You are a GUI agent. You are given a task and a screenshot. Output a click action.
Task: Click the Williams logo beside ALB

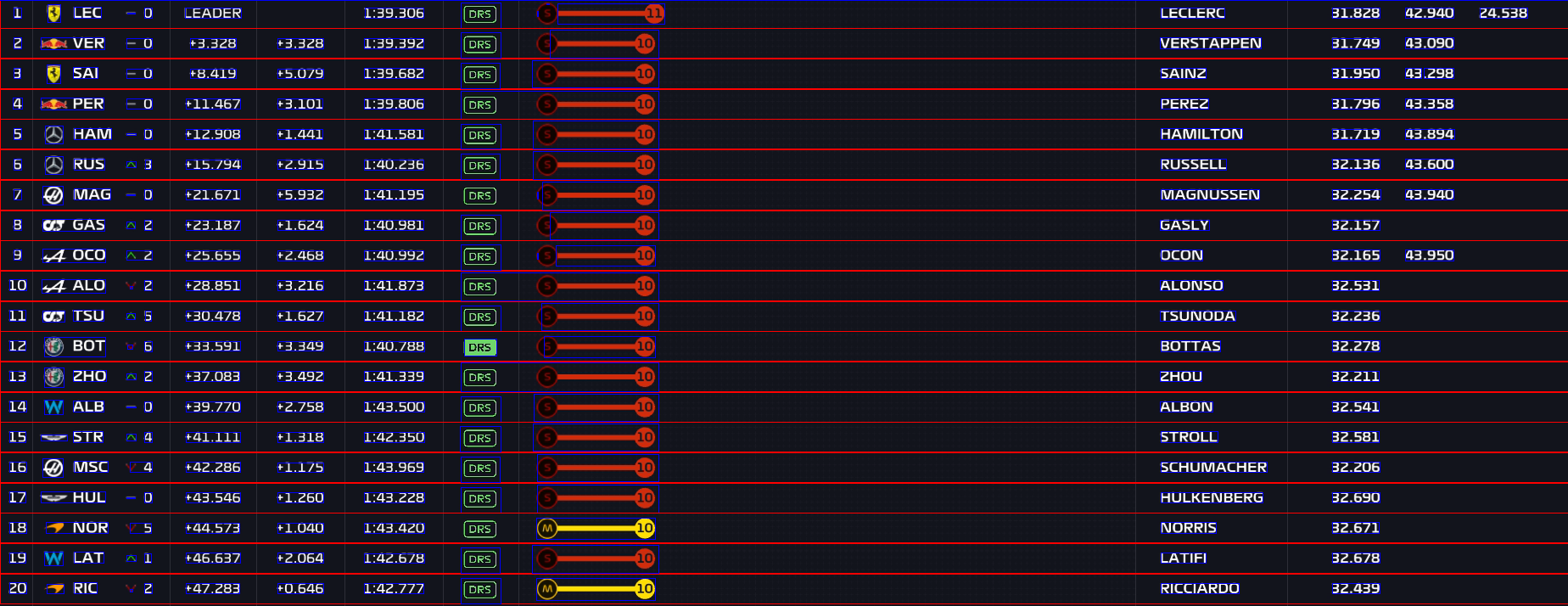pyautogui.click(x=53, y=407)
